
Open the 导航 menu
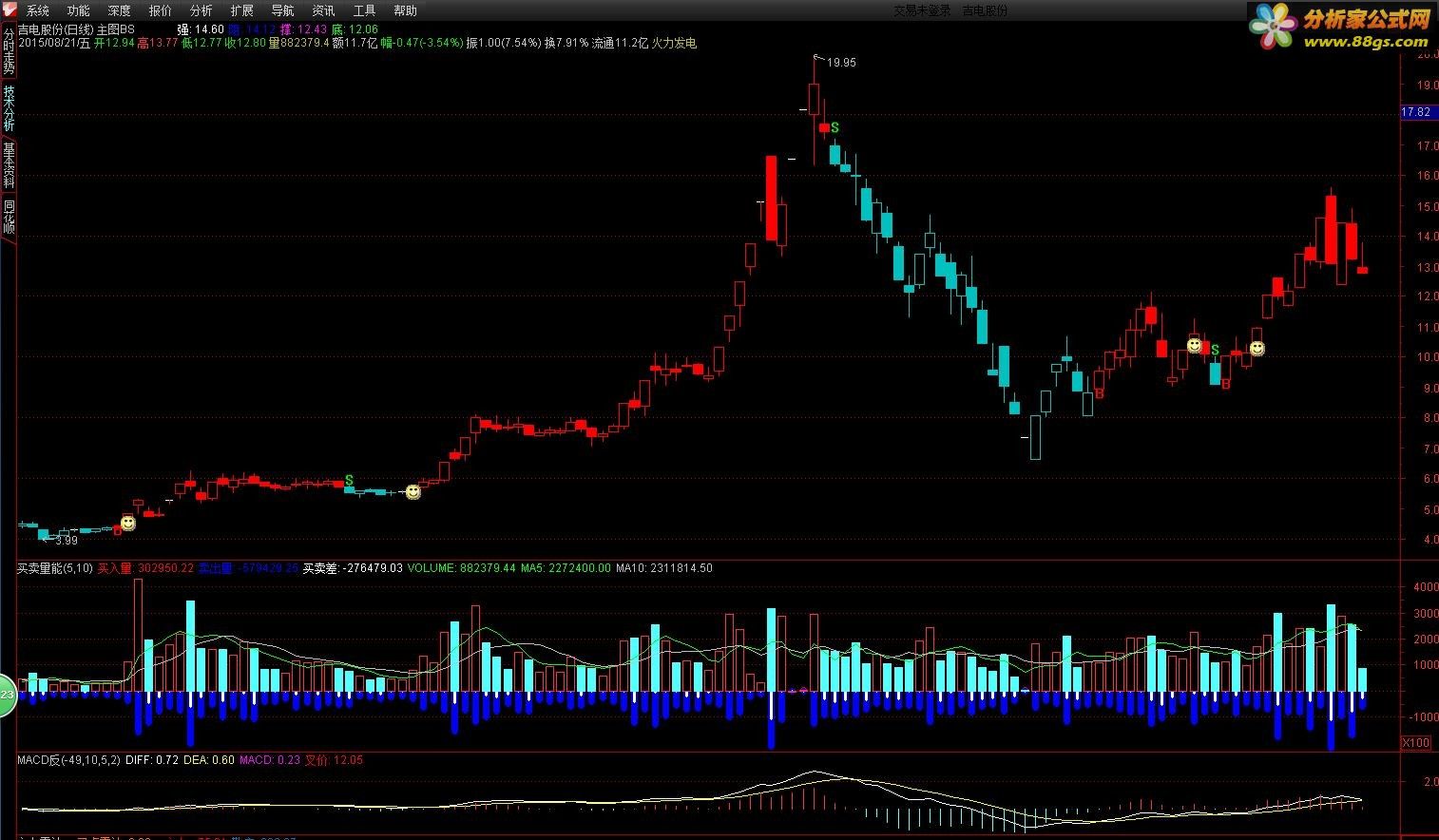[x=283, y=10]
